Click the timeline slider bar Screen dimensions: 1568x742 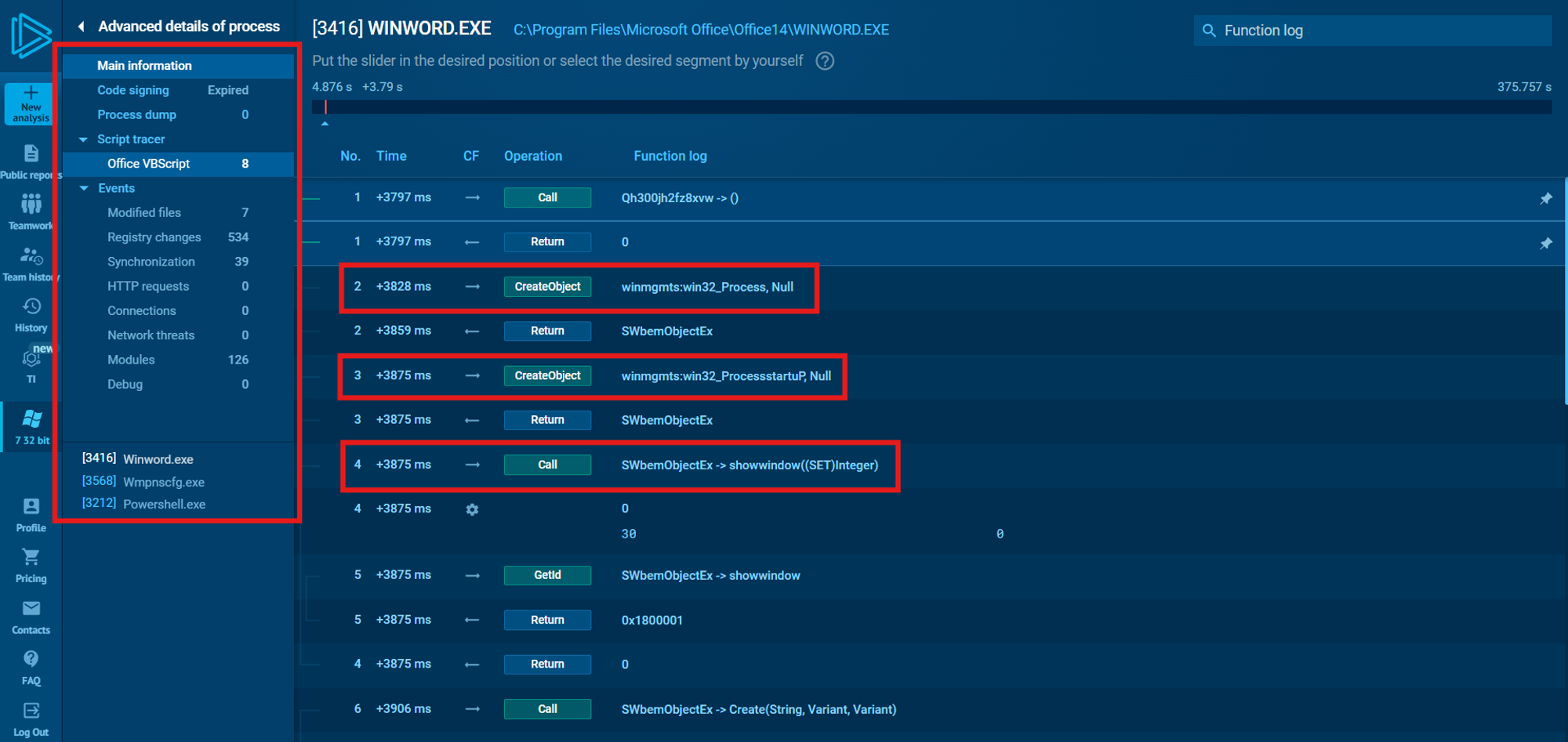930,107
